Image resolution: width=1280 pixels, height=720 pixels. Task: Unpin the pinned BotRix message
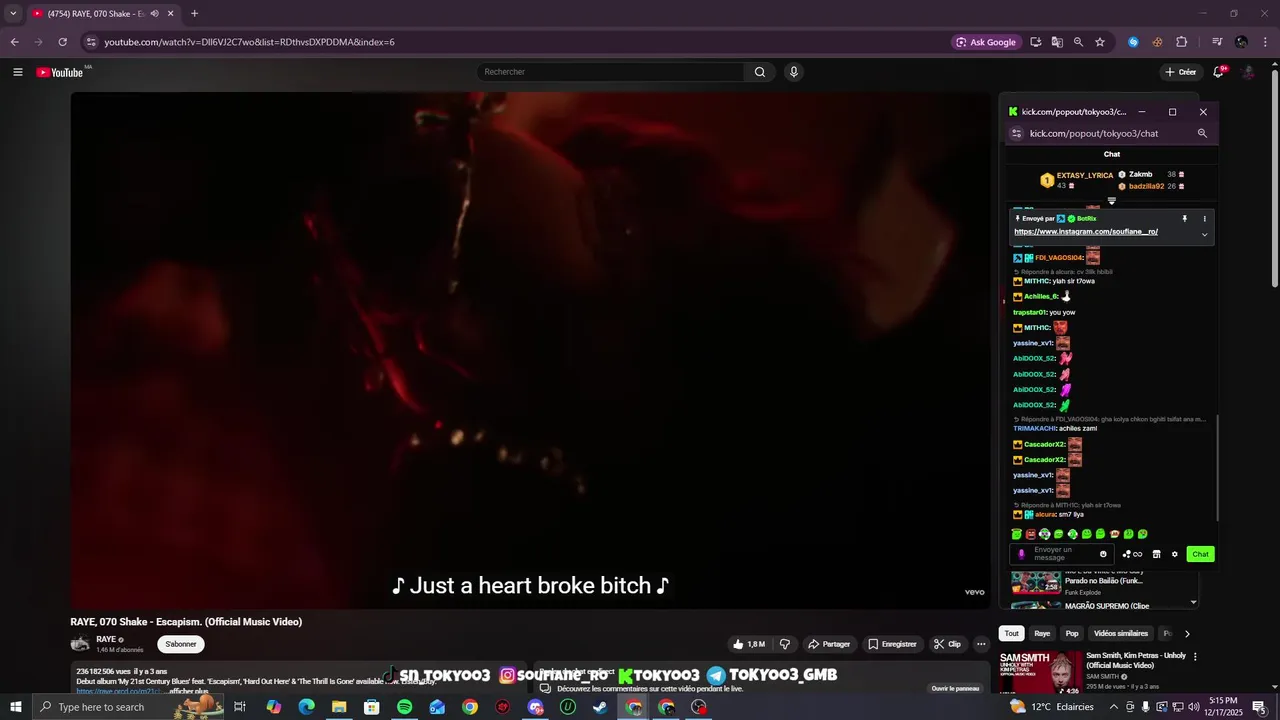[1185, 219]
